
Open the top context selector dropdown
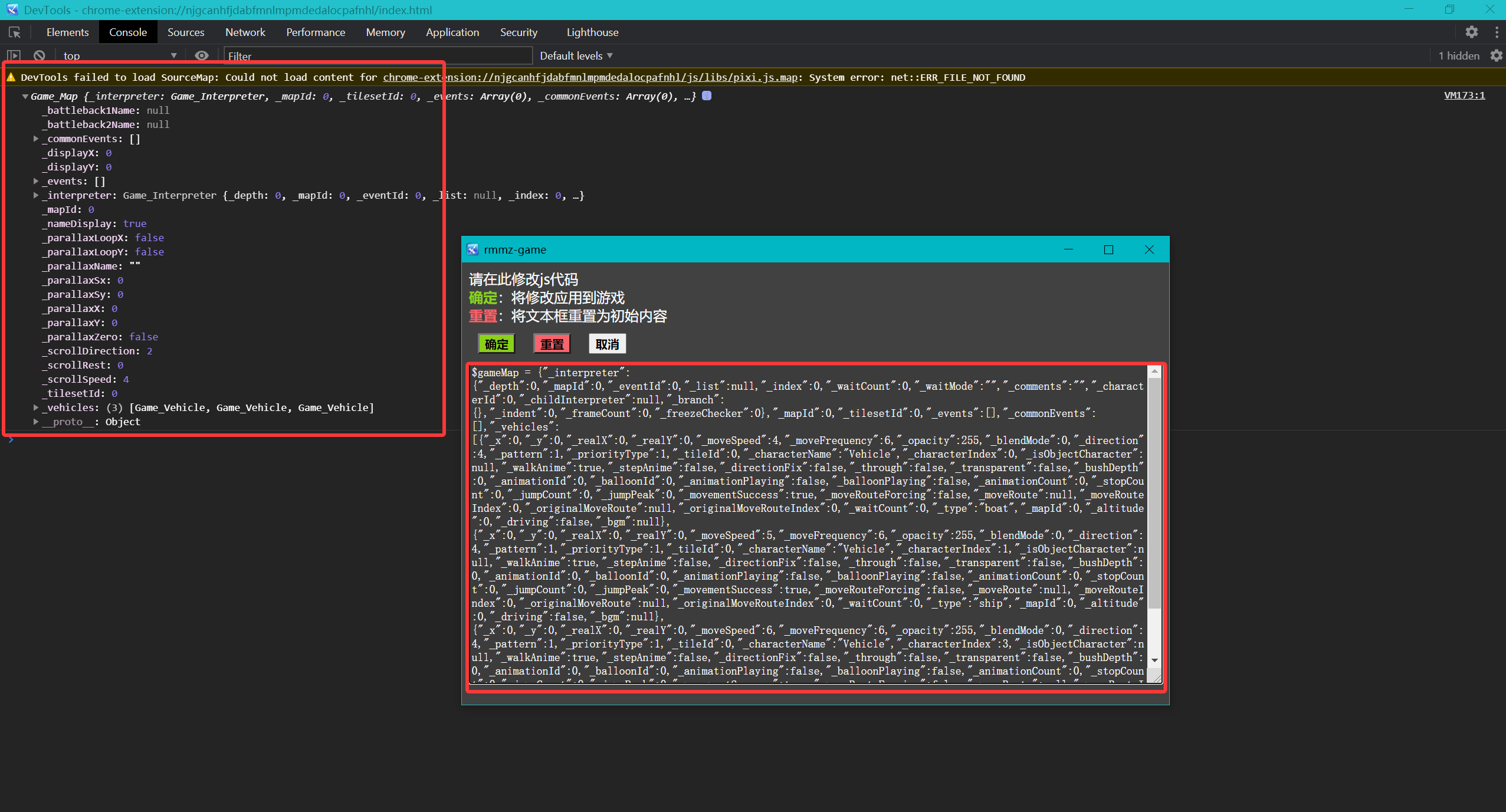click(120, 55)
